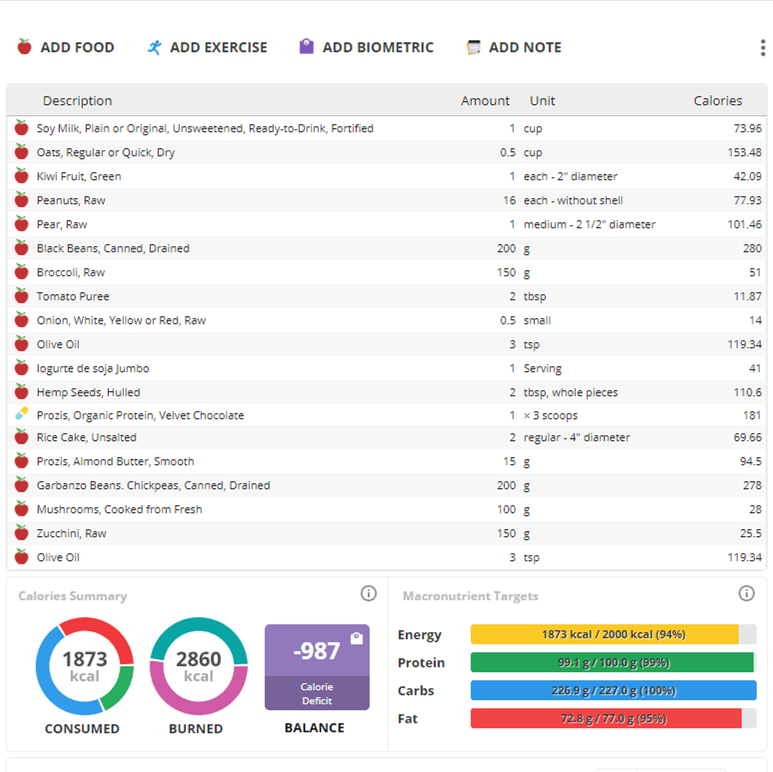Click the yellow Energy progress bar

tap(604, 634)
